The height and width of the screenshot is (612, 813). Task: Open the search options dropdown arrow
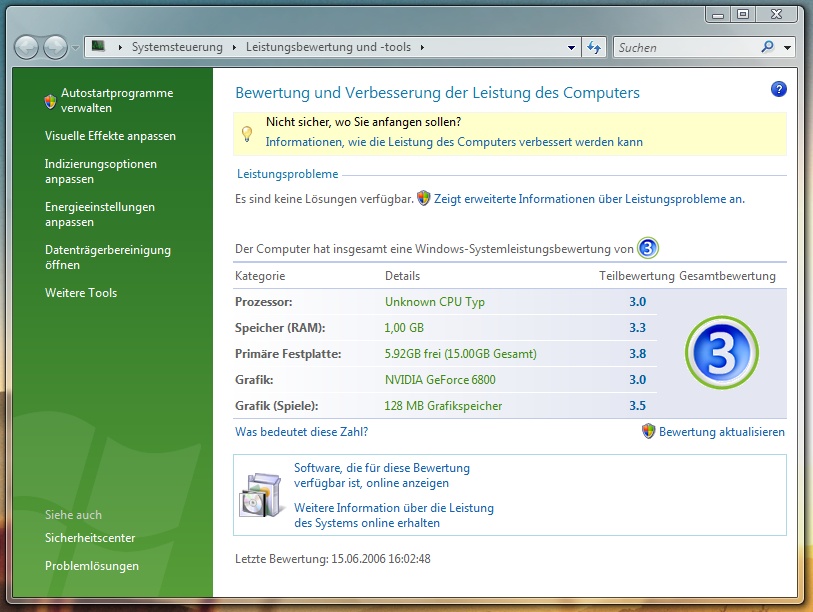788,48
